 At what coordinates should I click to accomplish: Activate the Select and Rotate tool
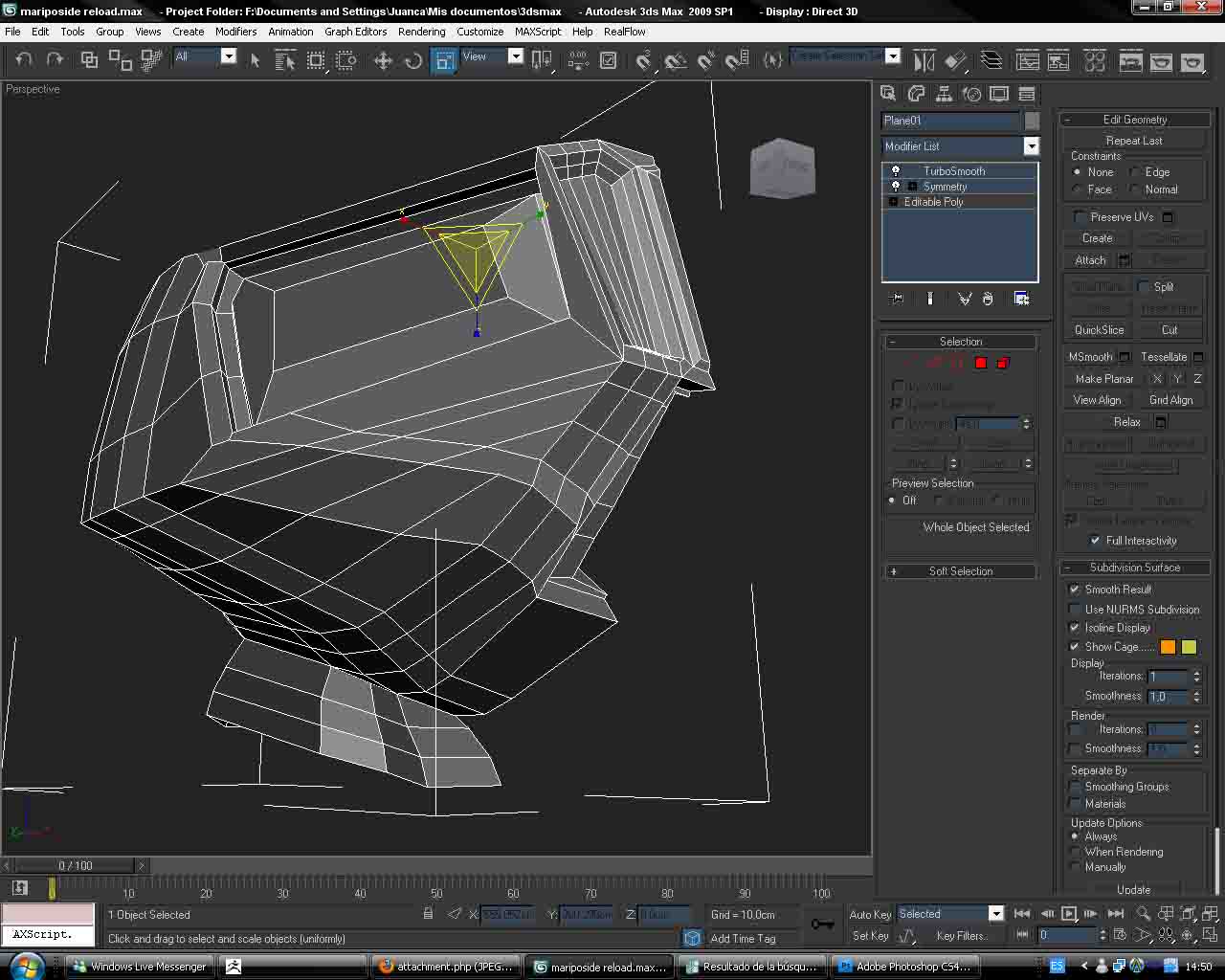[413, 60]
